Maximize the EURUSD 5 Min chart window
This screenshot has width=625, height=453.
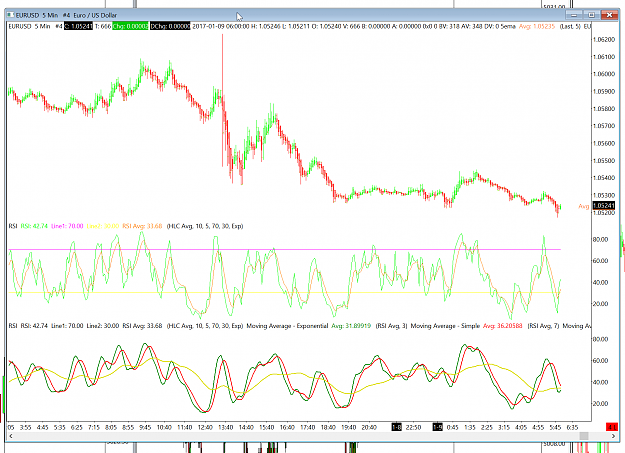[592, 15]
